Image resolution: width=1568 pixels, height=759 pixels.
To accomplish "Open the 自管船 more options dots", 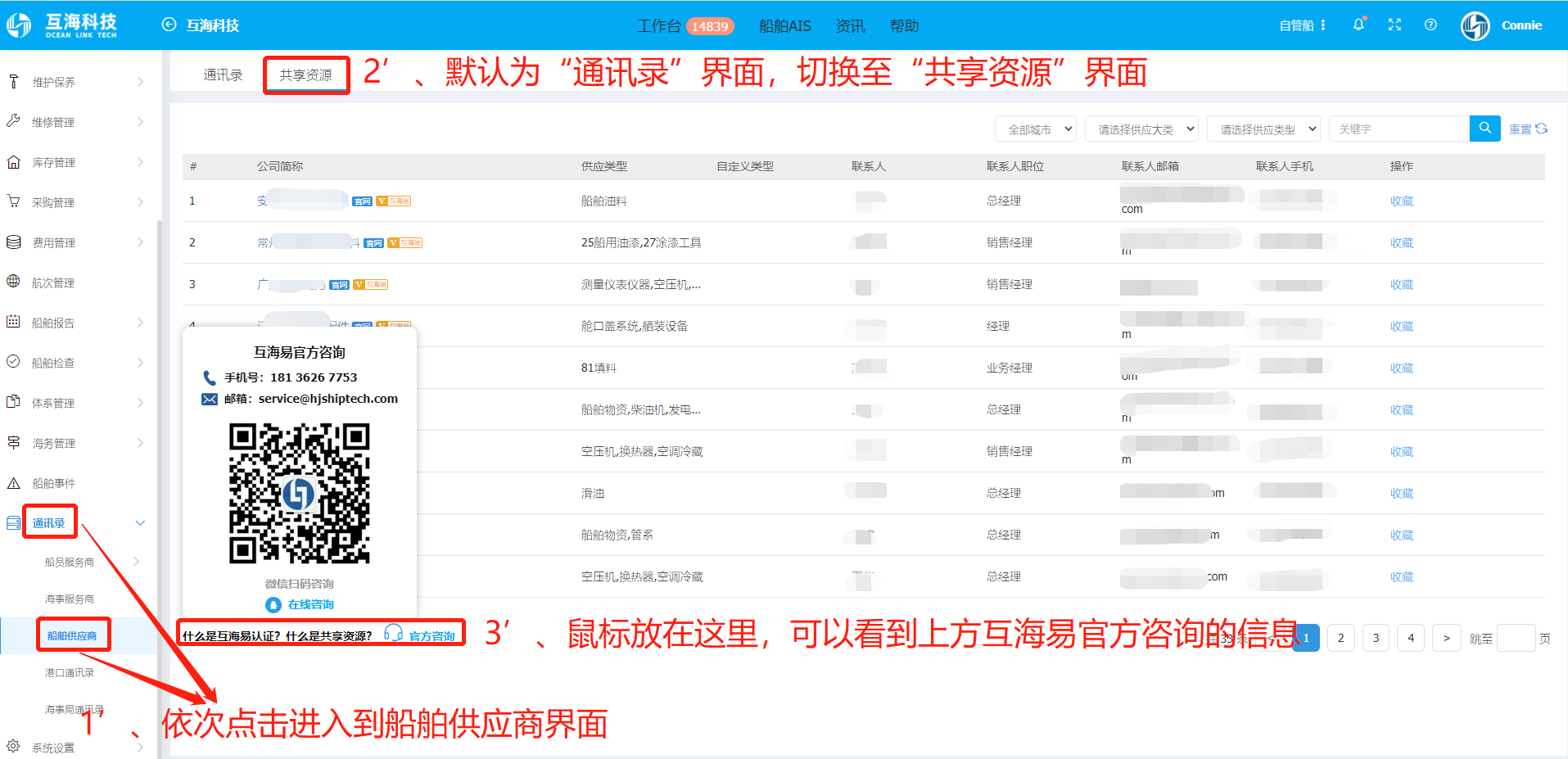I will click(x=1323, y=25).
